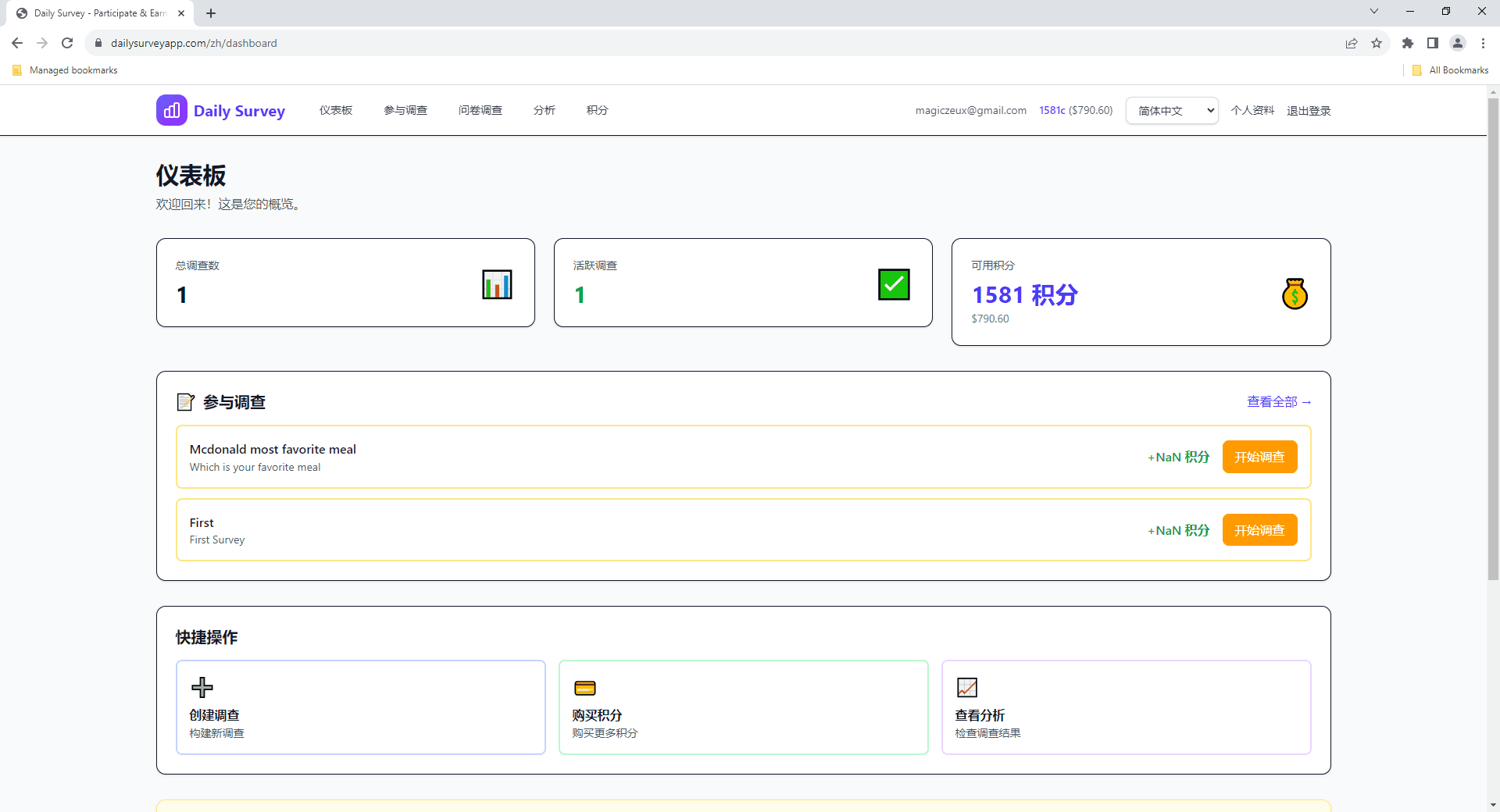Open the 分析 navigation item
Image resolution: width=1500 pixels, height=812 pixels.
[544, 111]
